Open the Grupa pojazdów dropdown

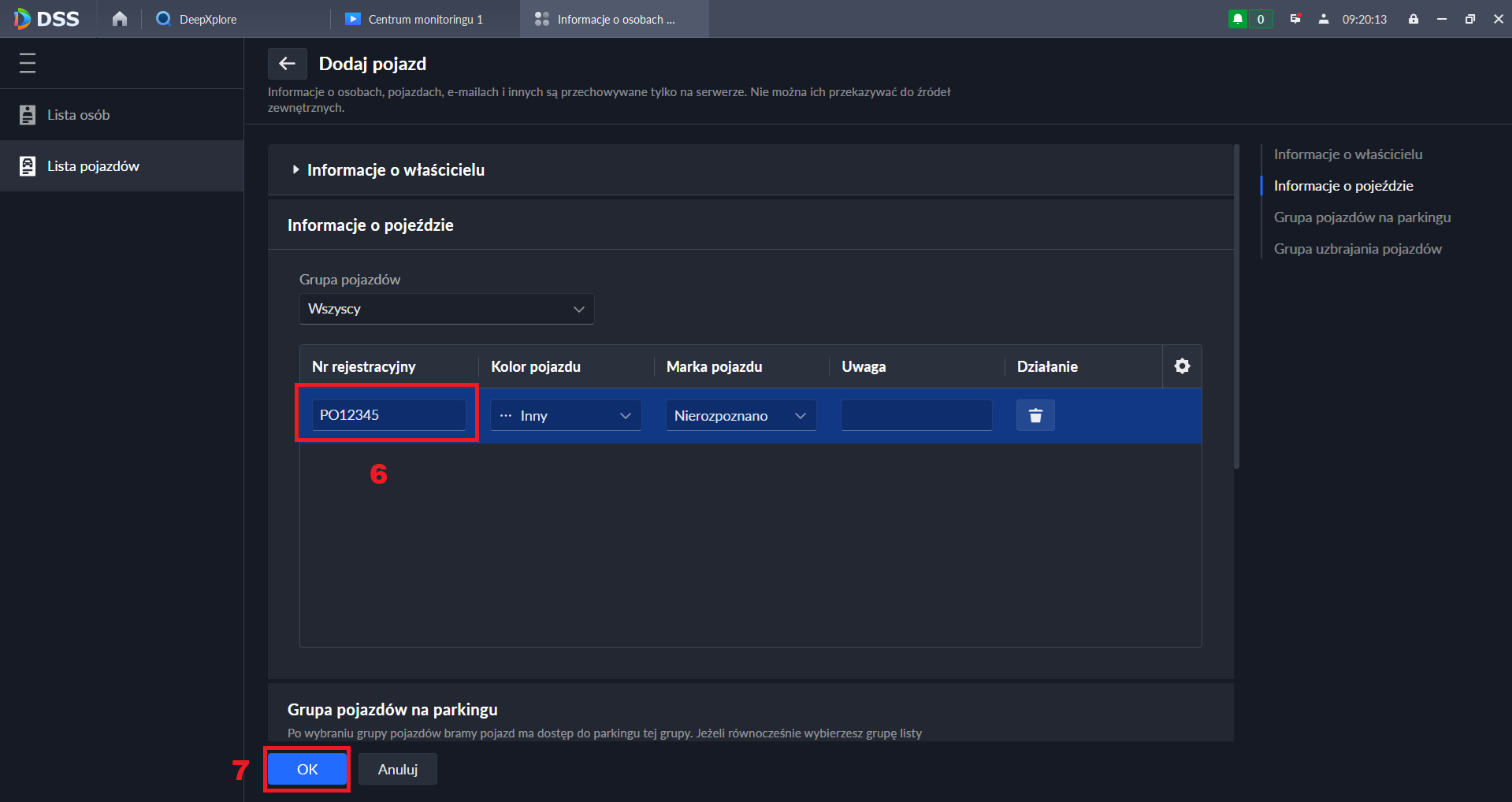point(446,309)
